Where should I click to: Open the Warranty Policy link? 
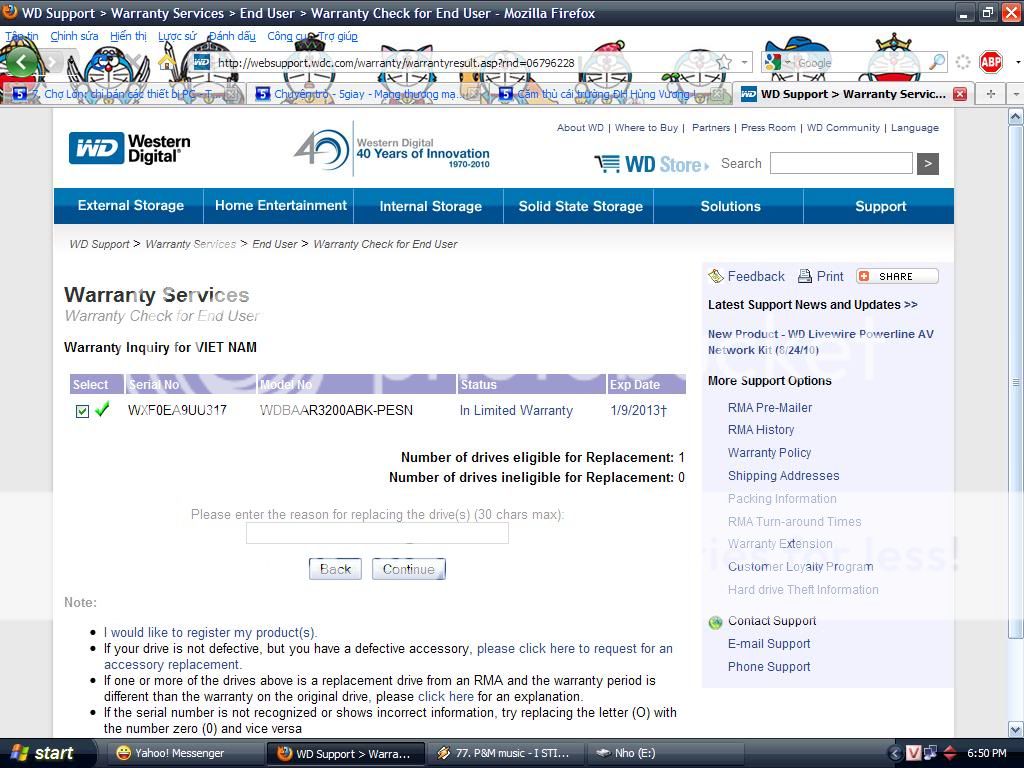(x=769, y=453)
